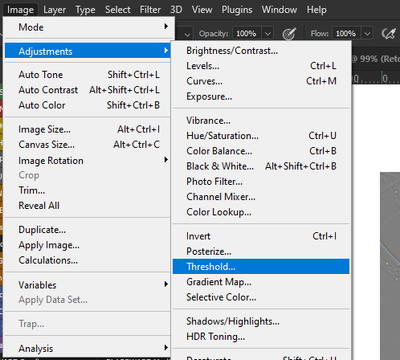Click the Flow 100% input field
Viewport: 400px width, 360px height.
(346, 34)
